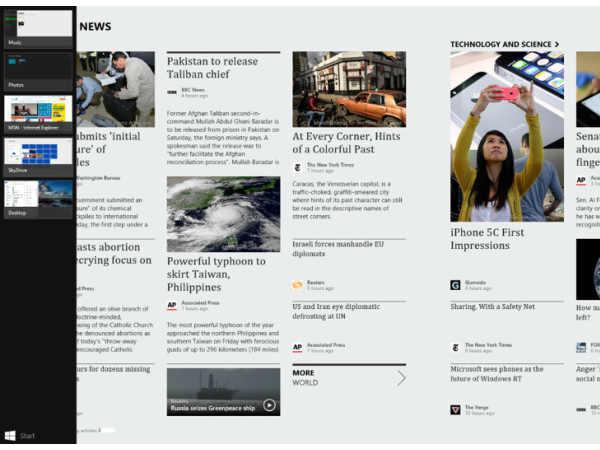Click the AP logo under US and Iran story
Viewport: 600px width, 450px height.
297,347
